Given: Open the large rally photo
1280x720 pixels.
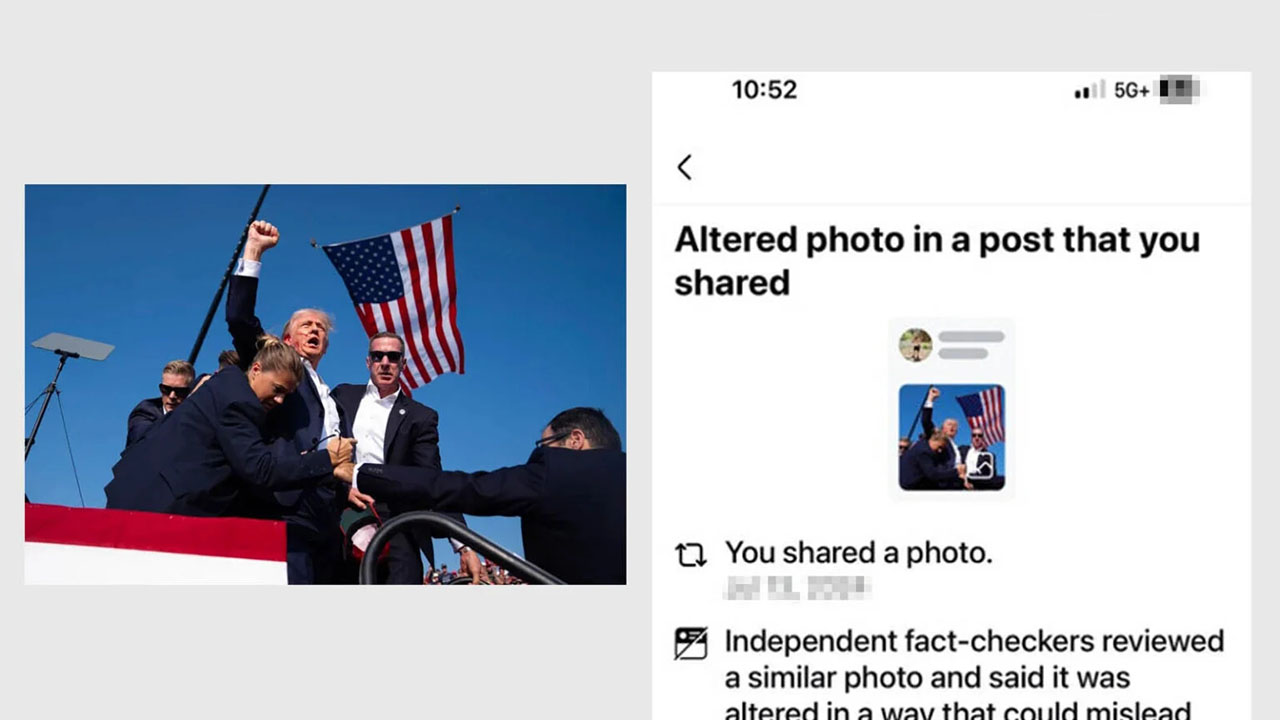Looking at the screenshot, I should pyautogui.click(x=325, y=384).
